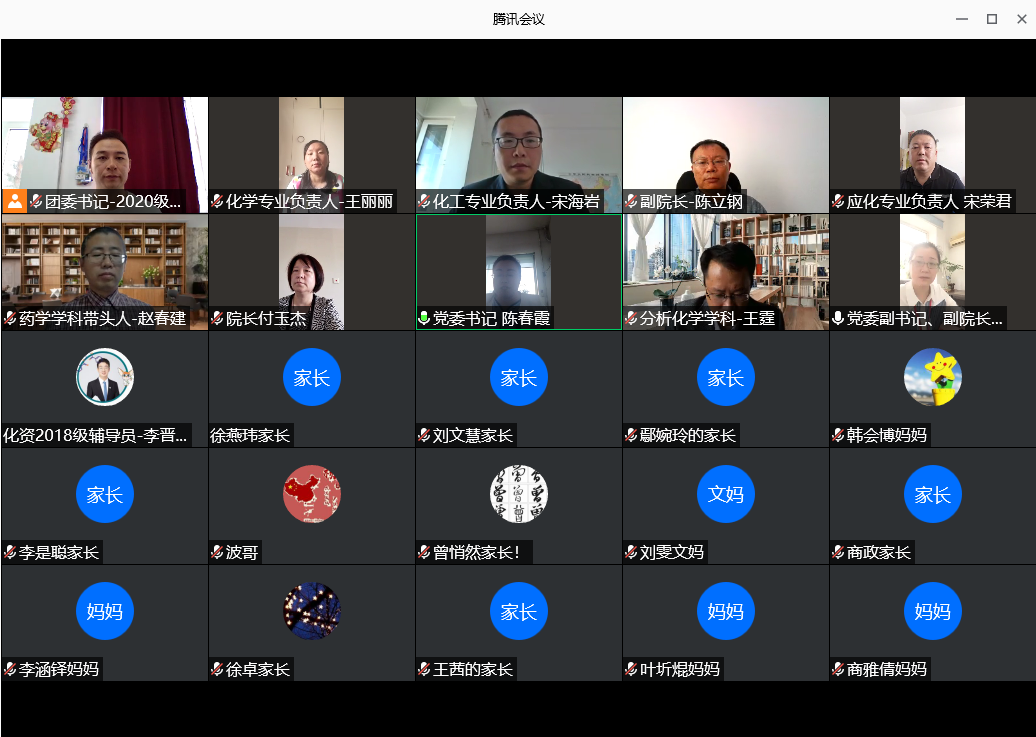
Task: Select the star avatar of 韩会博妈妈
Action: tap(932, 377)
